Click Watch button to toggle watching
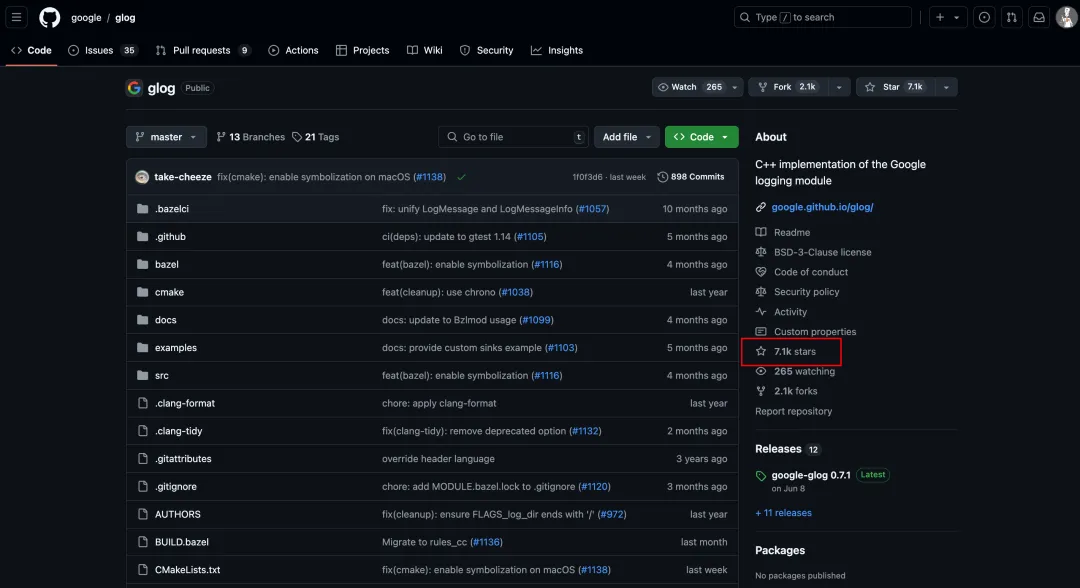This screenshot has width=1080, height=588. coord(689,87)
